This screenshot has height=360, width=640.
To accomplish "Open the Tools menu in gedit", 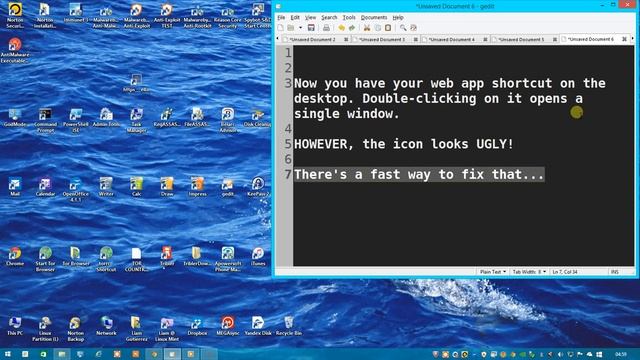I will coord(349,18).
